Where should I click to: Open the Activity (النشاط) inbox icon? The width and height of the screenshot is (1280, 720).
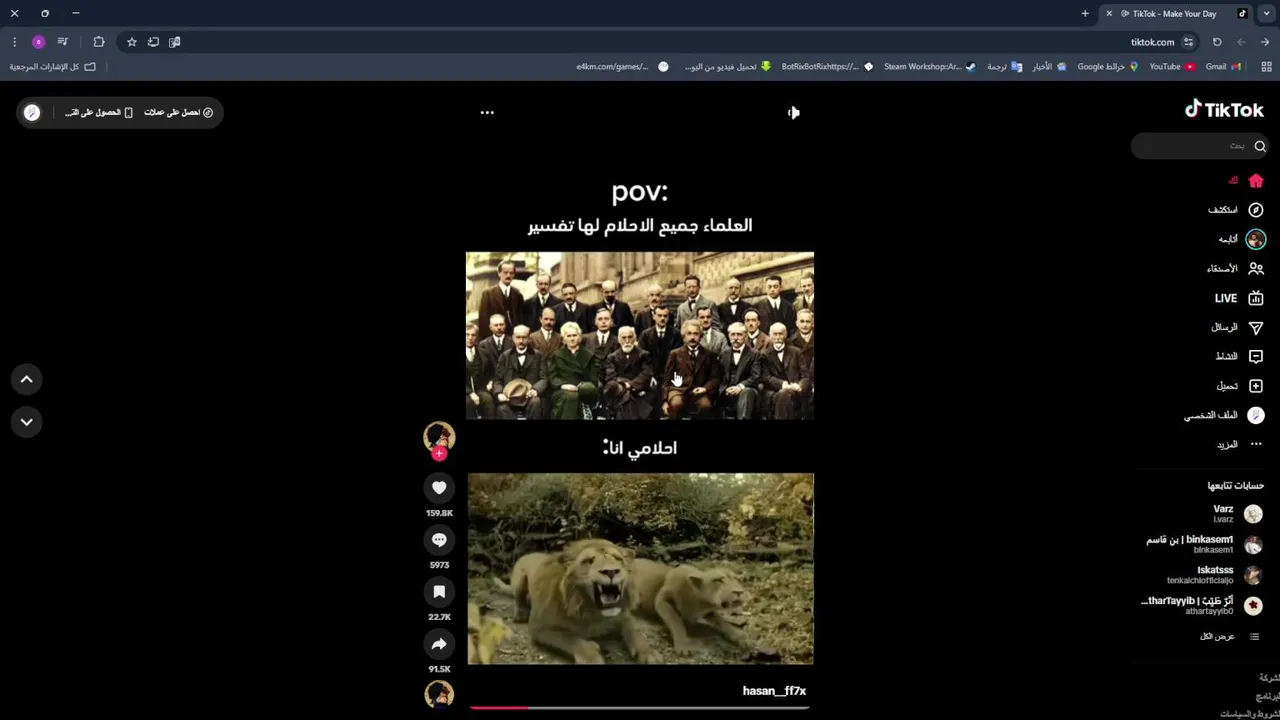click(x=1256, y=356)
